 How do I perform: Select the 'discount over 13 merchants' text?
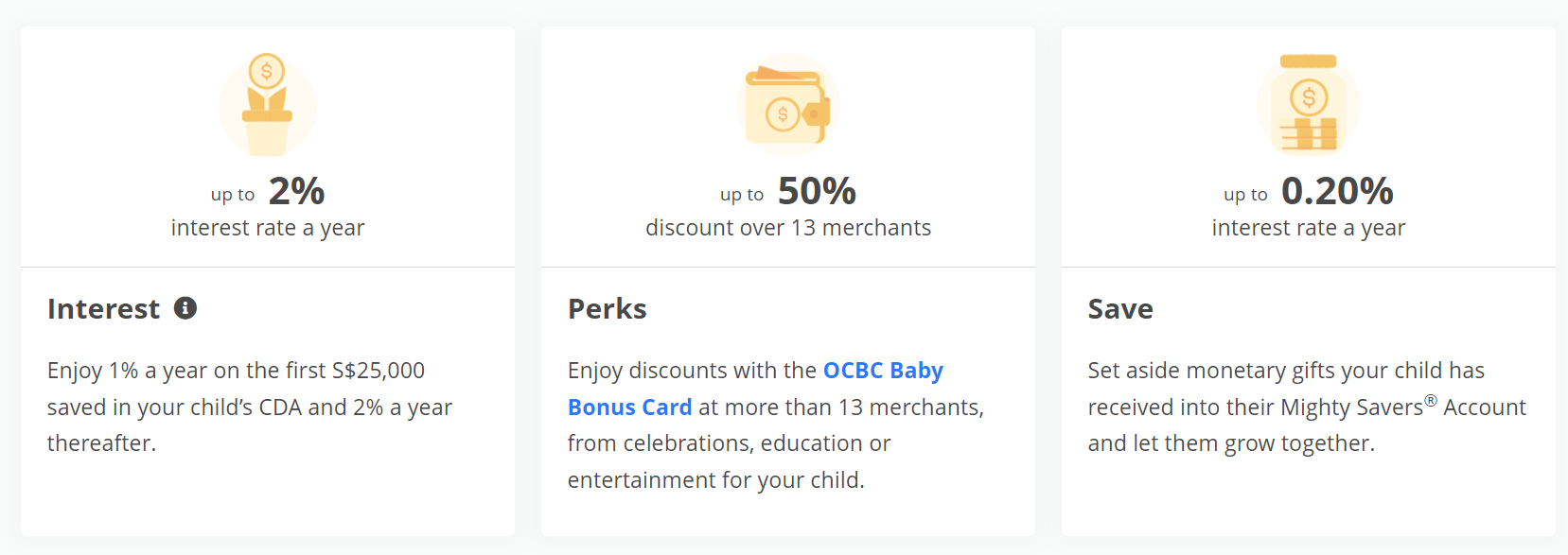click(x=788, y=228)
